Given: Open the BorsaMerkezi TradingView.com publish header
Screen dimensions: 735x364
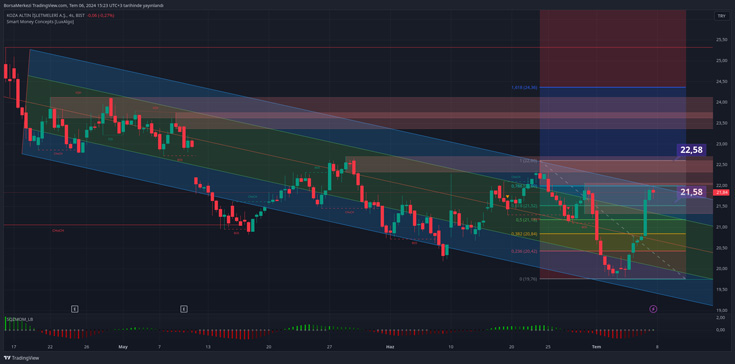Looking at the screenshot, I should [83, 5].
